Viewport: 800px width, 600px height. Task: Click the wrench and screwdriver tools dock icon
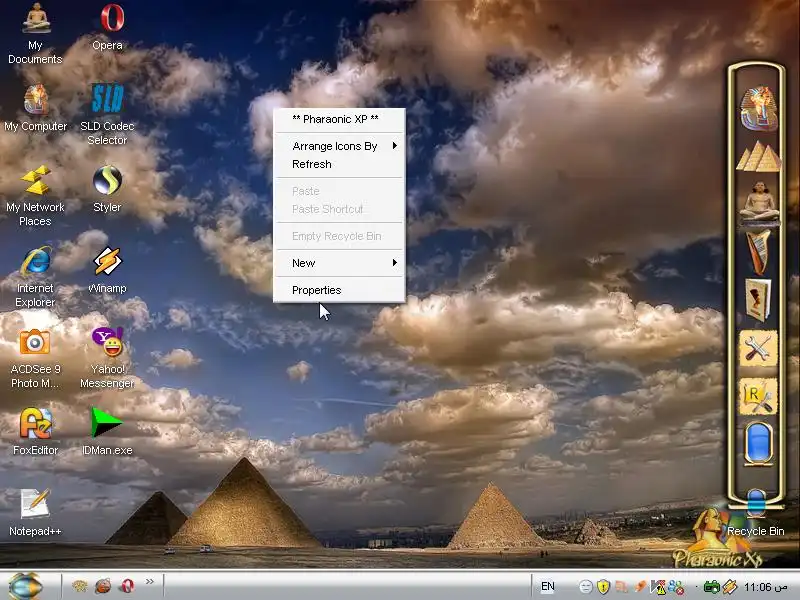[x=758, y=349]
